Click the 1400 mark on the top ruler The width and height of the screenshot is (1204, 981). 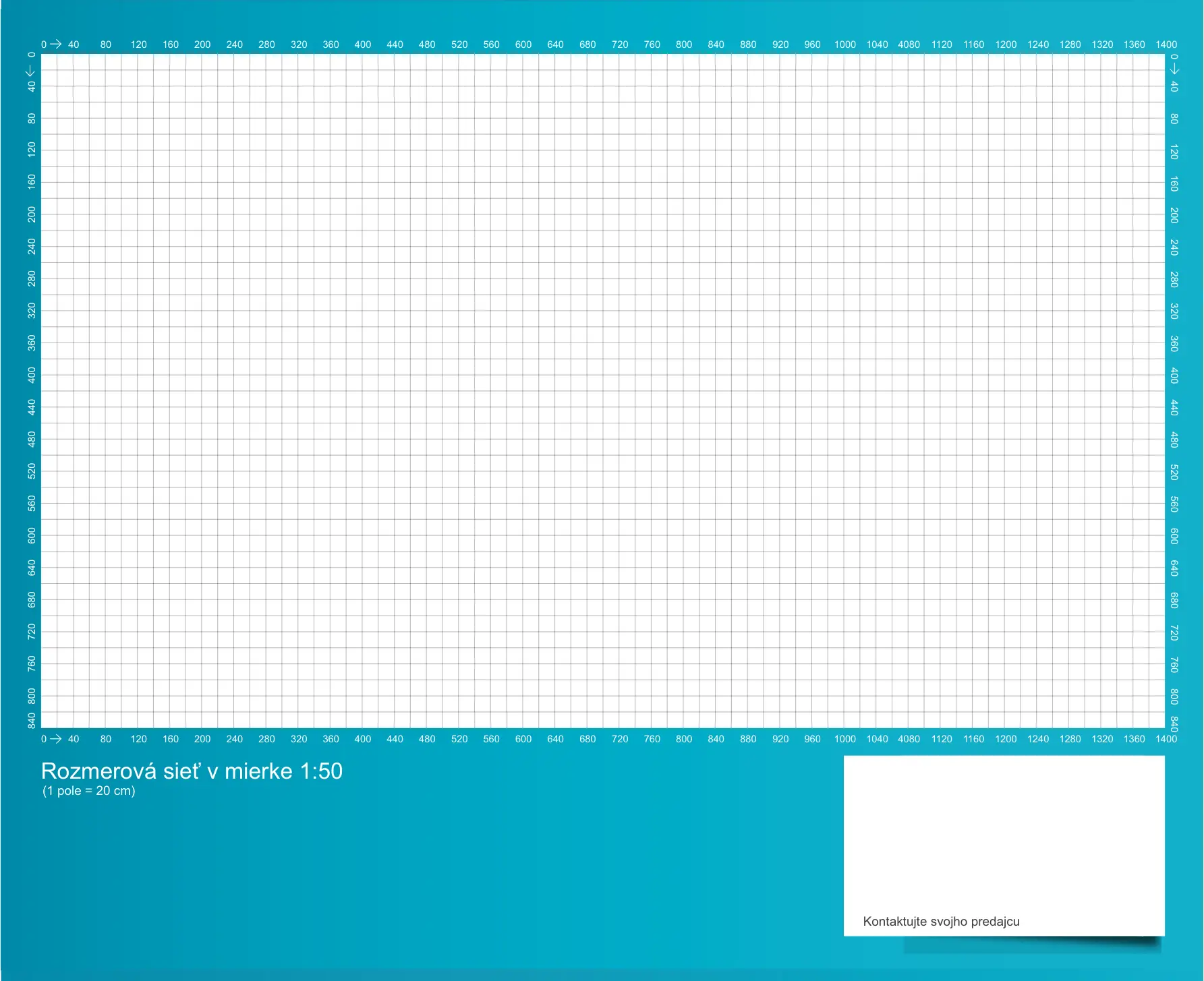[1166, 44]
